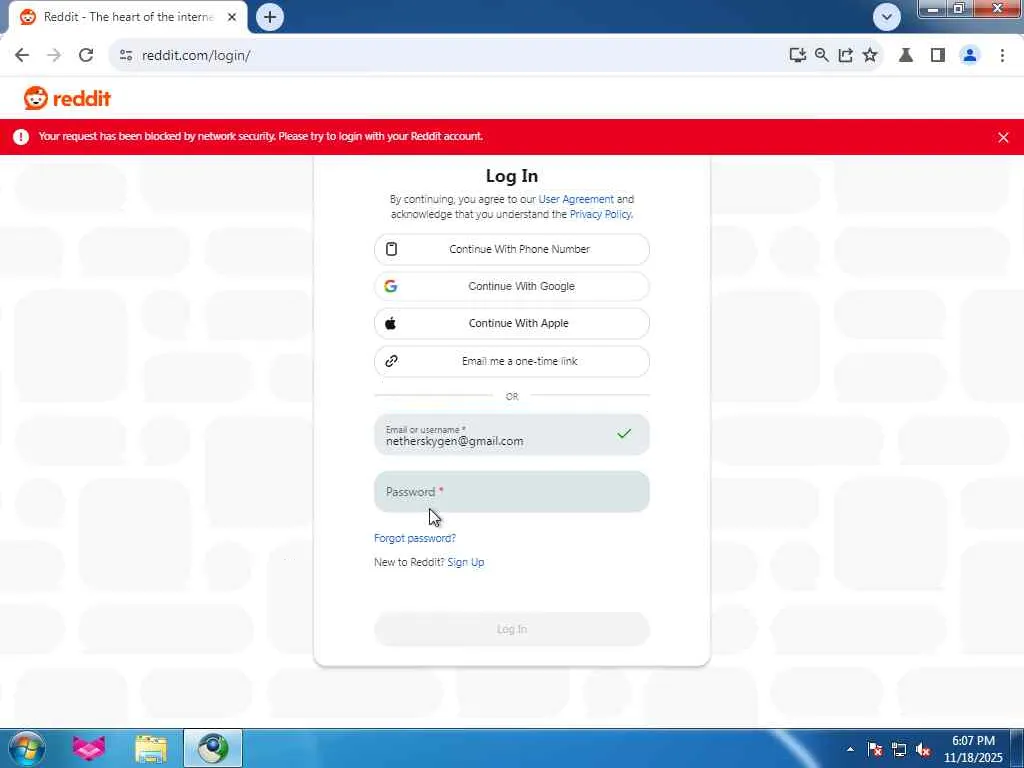
Task: Reload the Reddit login page
Action: click(x=86, y=56)
